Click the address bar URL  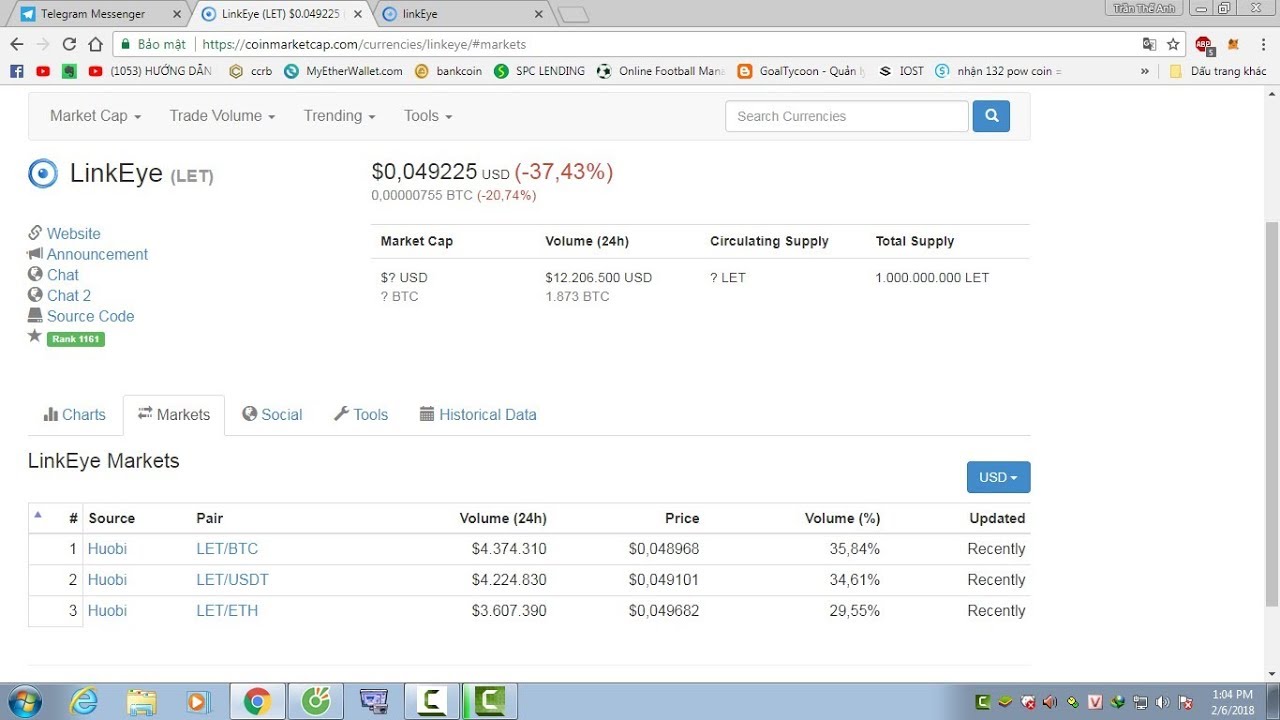tap(364, 44)
